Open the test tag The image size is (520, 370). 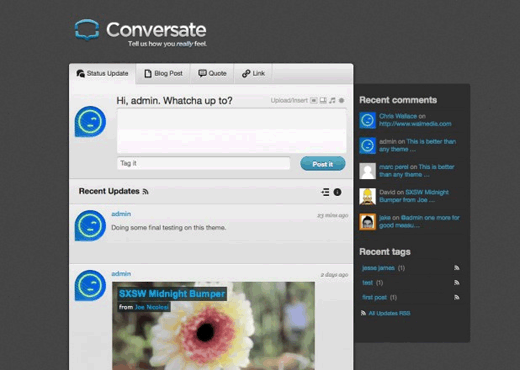click(x=367, y=283)
